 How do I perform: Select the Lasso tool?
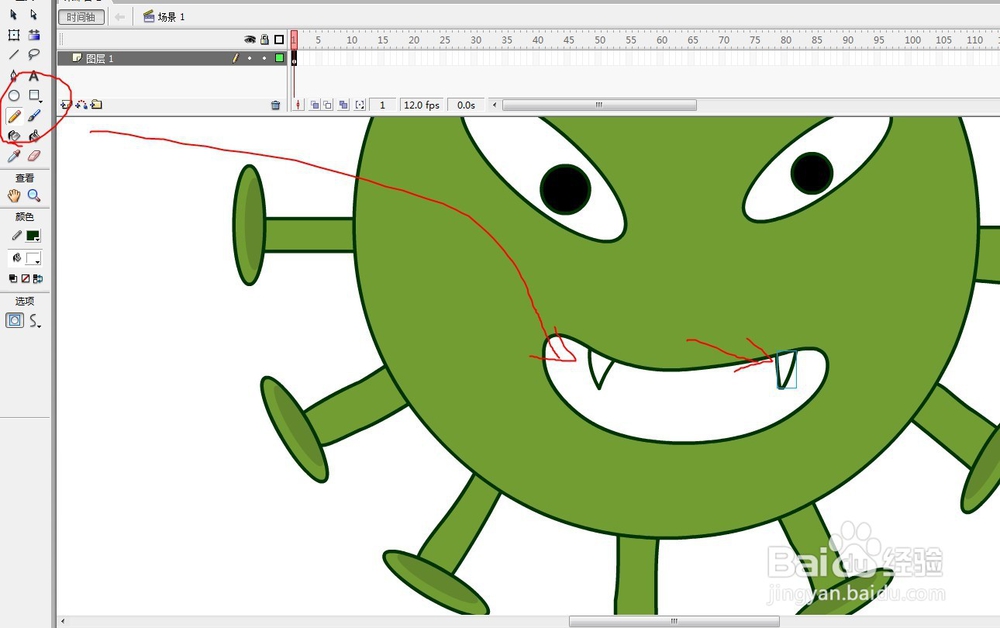[x=34, y=55]
